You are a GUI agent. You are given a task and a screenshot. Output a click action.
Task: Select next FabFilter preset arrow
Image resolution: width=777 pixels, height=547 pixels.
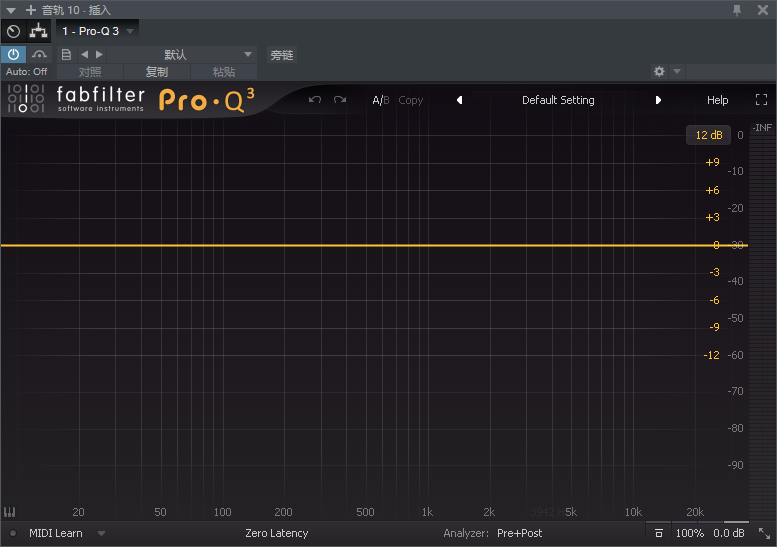[x=658, y=100]
